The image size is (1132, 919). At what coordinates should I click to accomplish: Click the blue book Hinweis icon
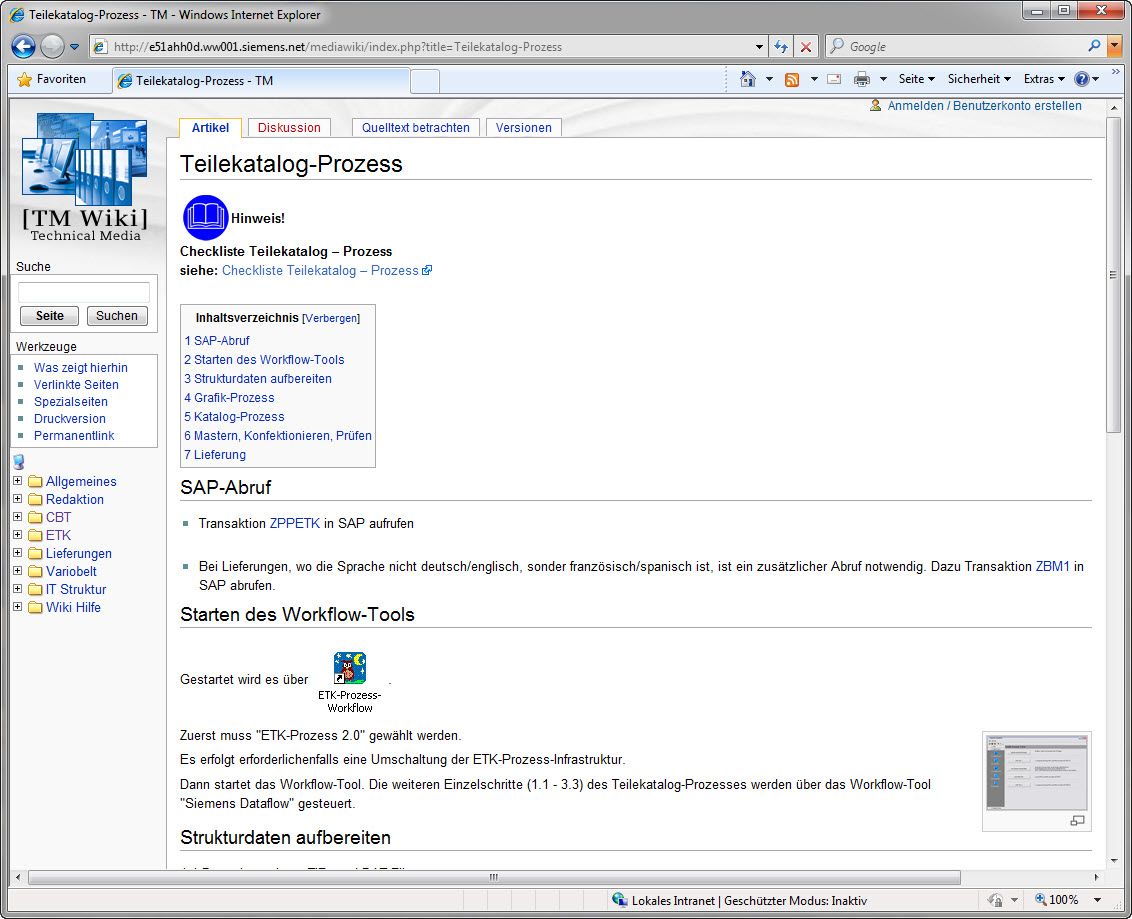206,218
